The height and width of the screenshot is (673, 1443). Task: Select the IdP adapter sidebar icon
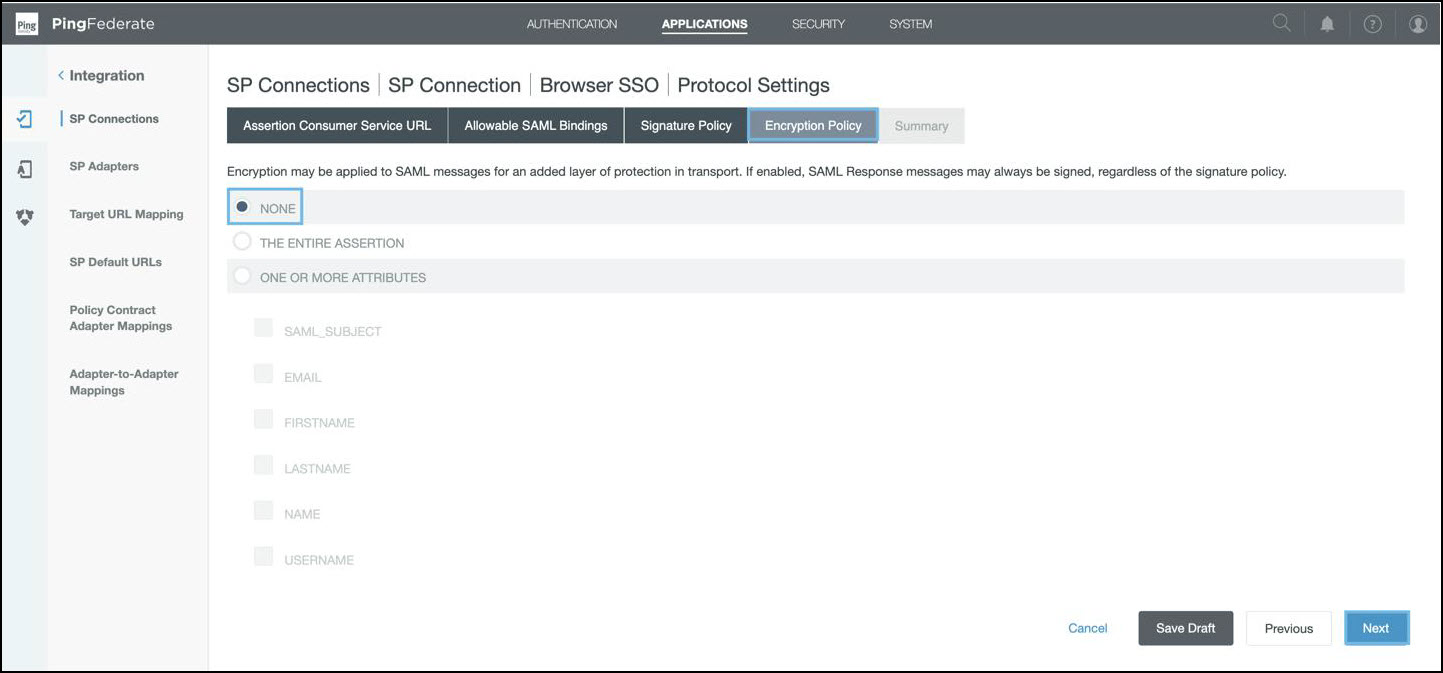coord(25,169)
